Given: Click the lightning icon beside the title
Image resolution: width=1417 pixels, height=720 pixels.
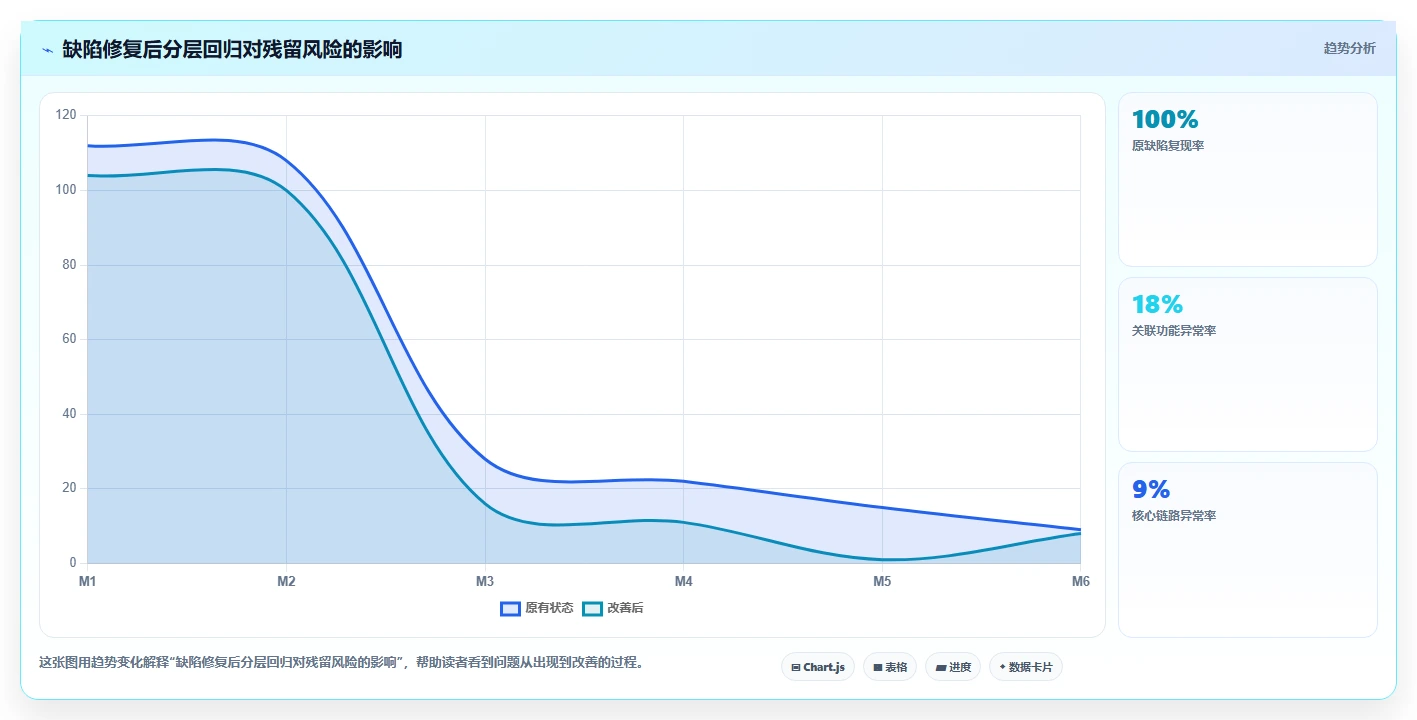Looking at the screenshot, I should point(48,49).
